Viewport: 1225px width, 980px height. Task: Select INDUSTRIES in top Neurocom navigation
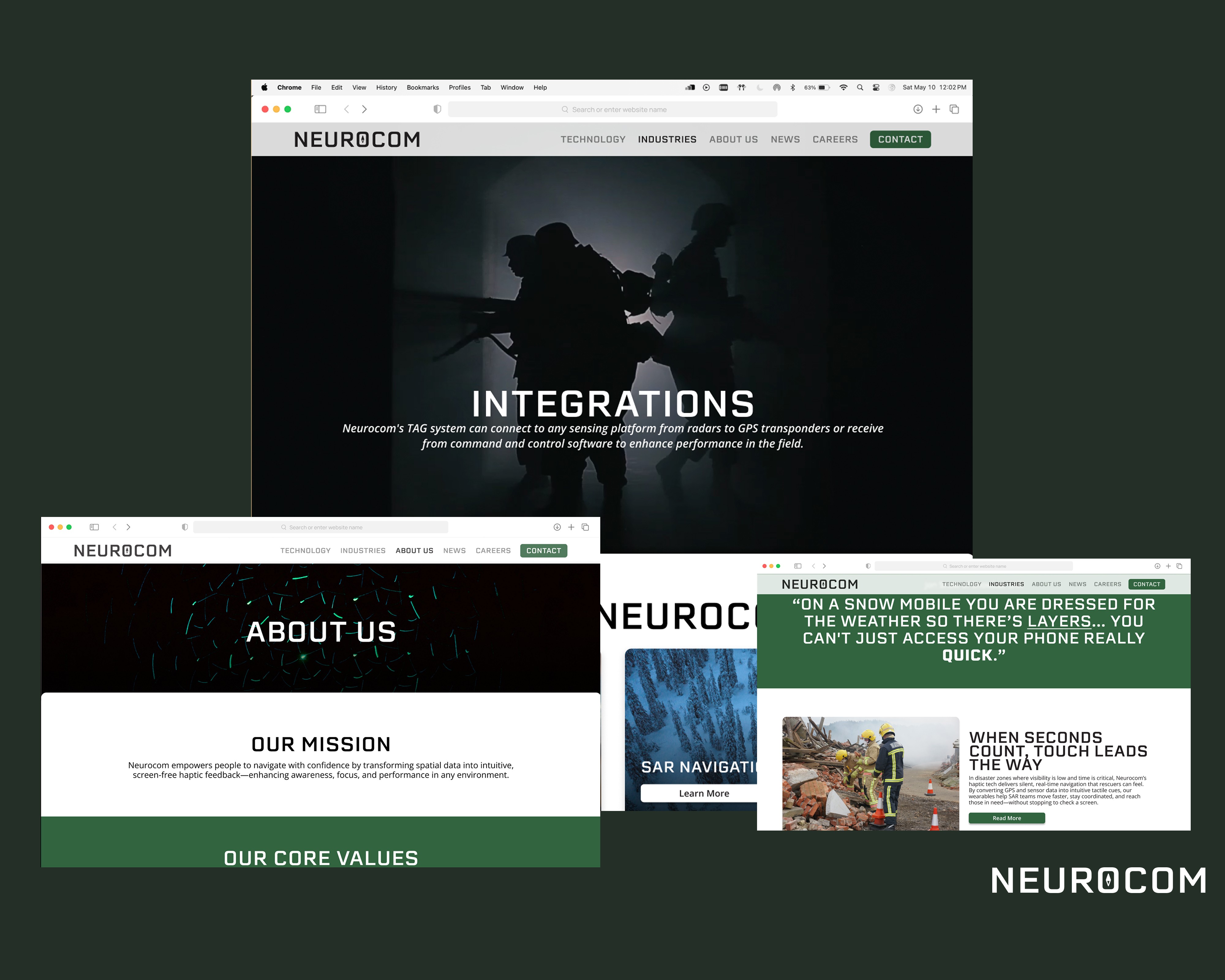pos(666,139)
